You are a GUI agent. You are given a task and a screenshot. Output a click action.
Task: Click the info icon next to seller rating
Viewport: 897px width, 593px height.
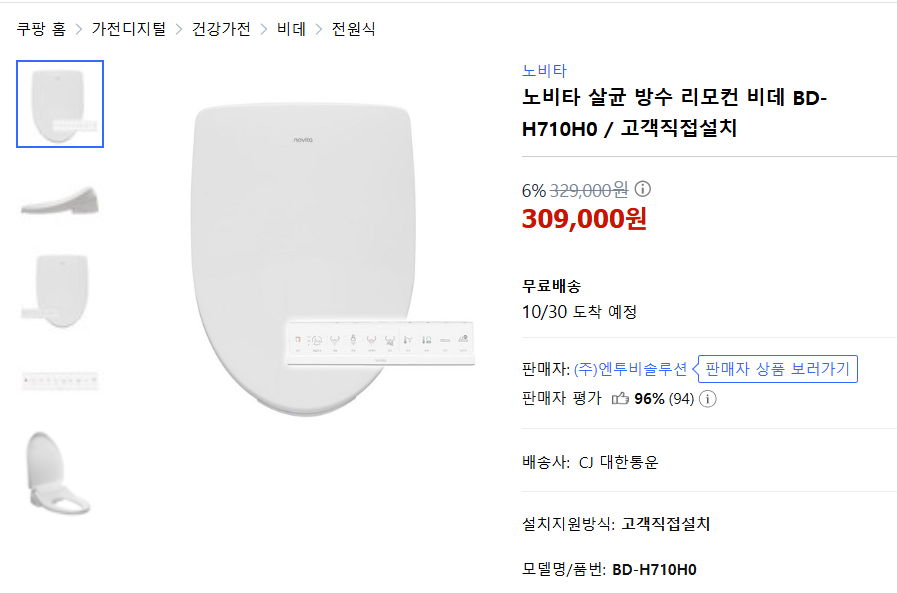point(707,400)
